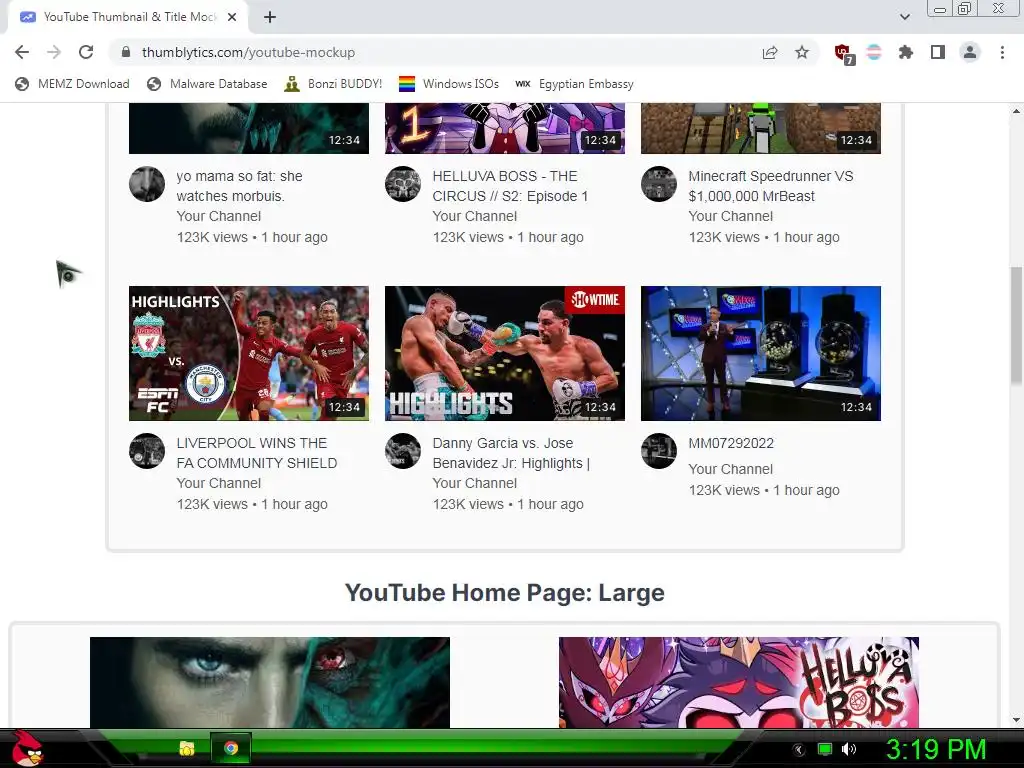
Task: Click title 'Danny Garcia vs. Jose Benavidez Jr'
Action: coord(511,453)
